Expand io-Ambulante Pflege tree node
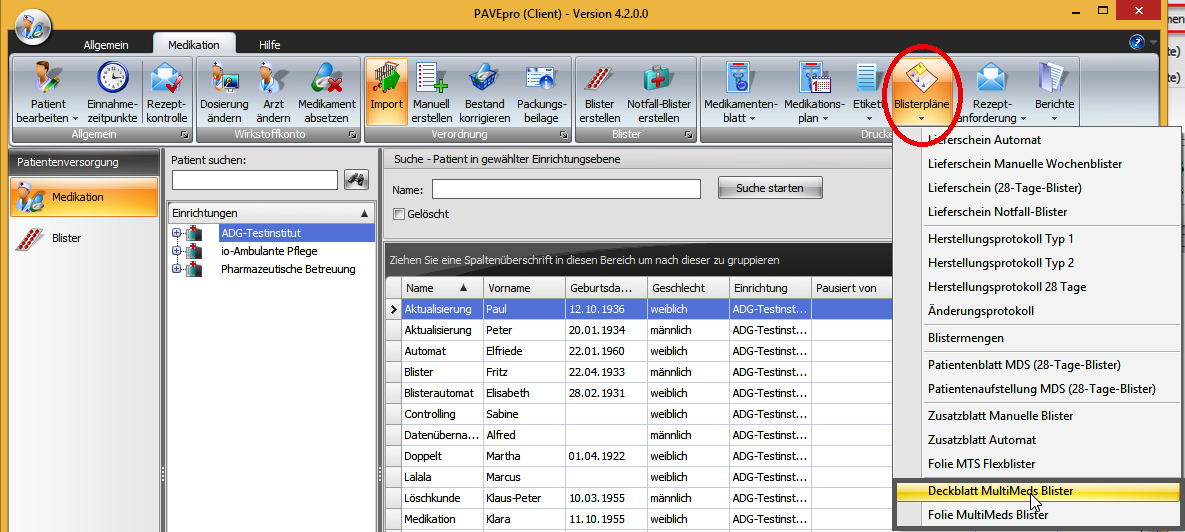Screen dimensions: 1185x532 177,251
